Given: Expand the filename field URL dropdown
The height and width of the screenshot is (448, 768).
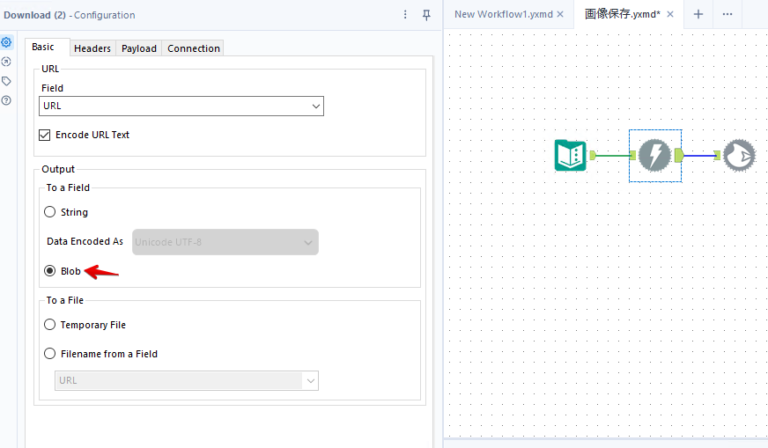Looking at the screenshot, I should pyautogui.click(x=187, y=380).
